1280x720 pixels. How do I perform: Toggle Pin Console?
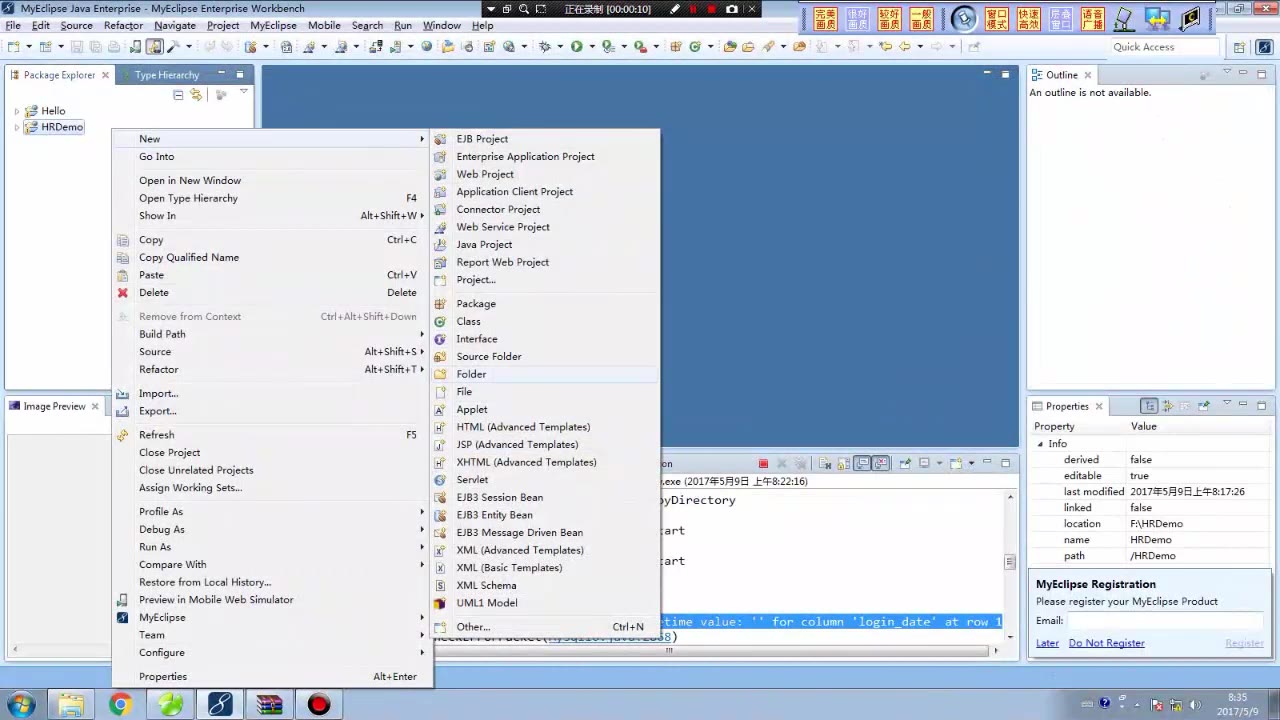point(905,463)
